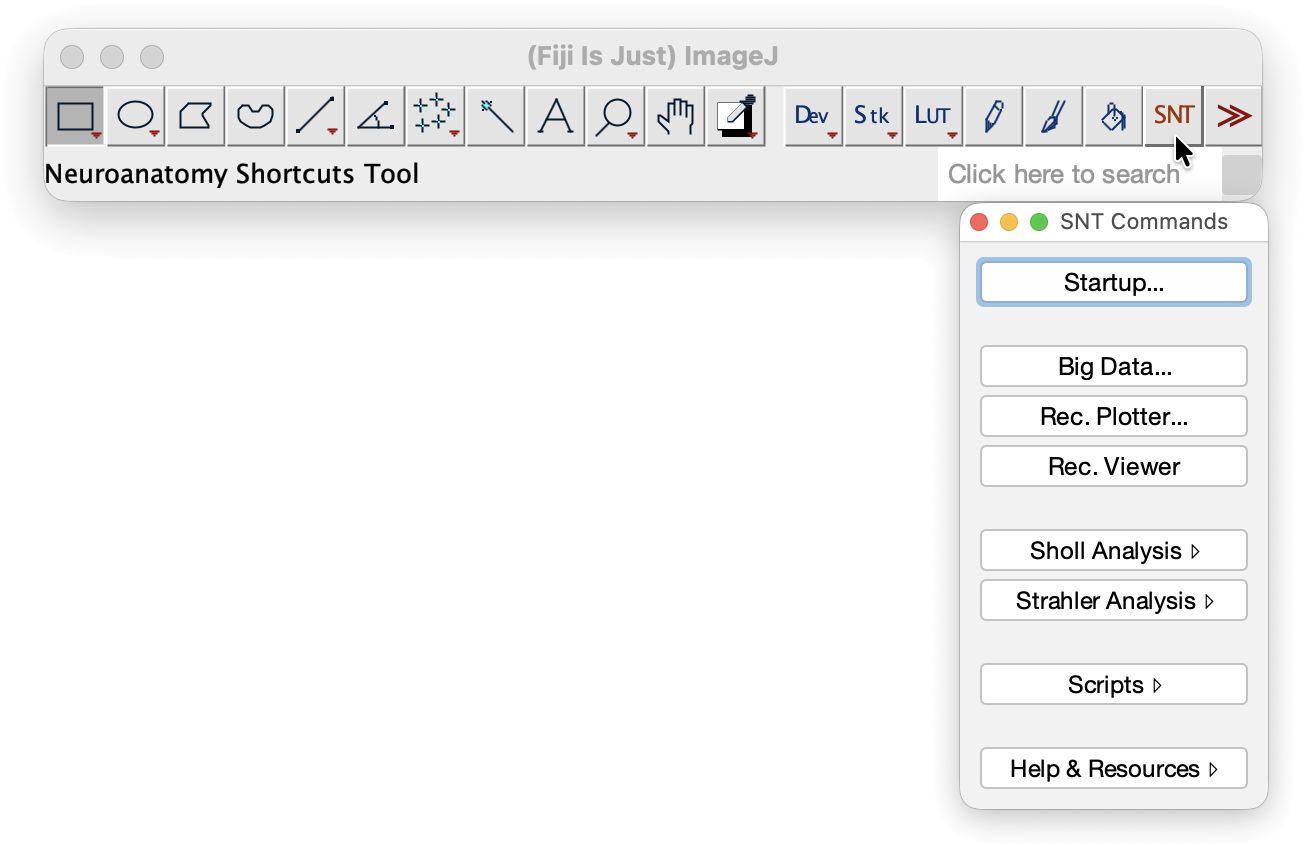Select the Paintbrush tool
Viewport: 1306px width, 847px height.
pos(1054,116)
